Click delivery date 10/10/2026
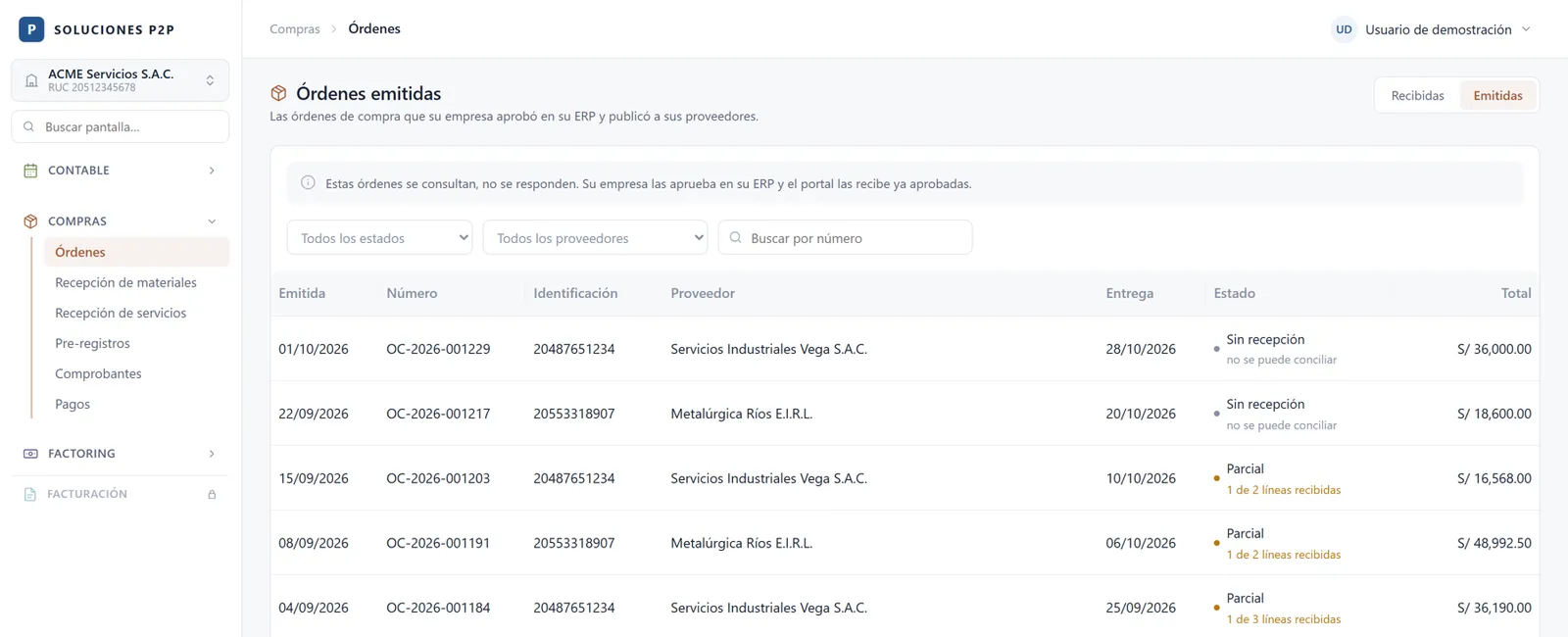The height and width of the screenshot is (637, 1568). [x=1141, y=478]
